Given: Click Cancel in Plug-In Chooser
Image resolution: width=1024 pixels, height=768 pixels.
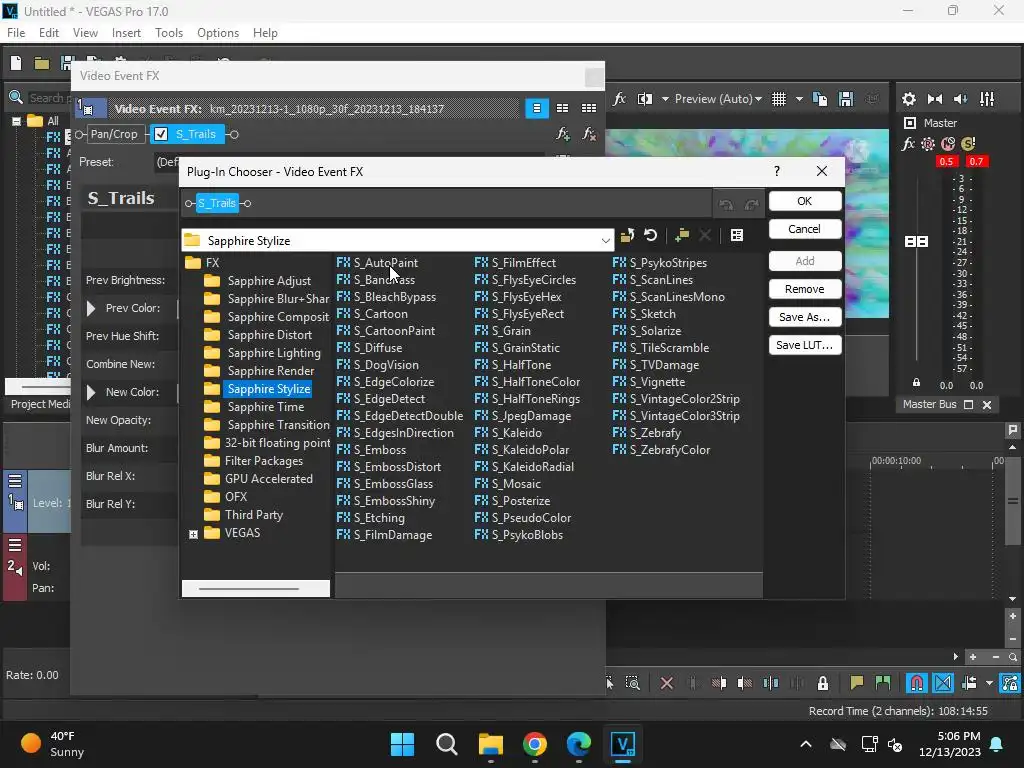Looking at the screenshot, I should point(805,229).
